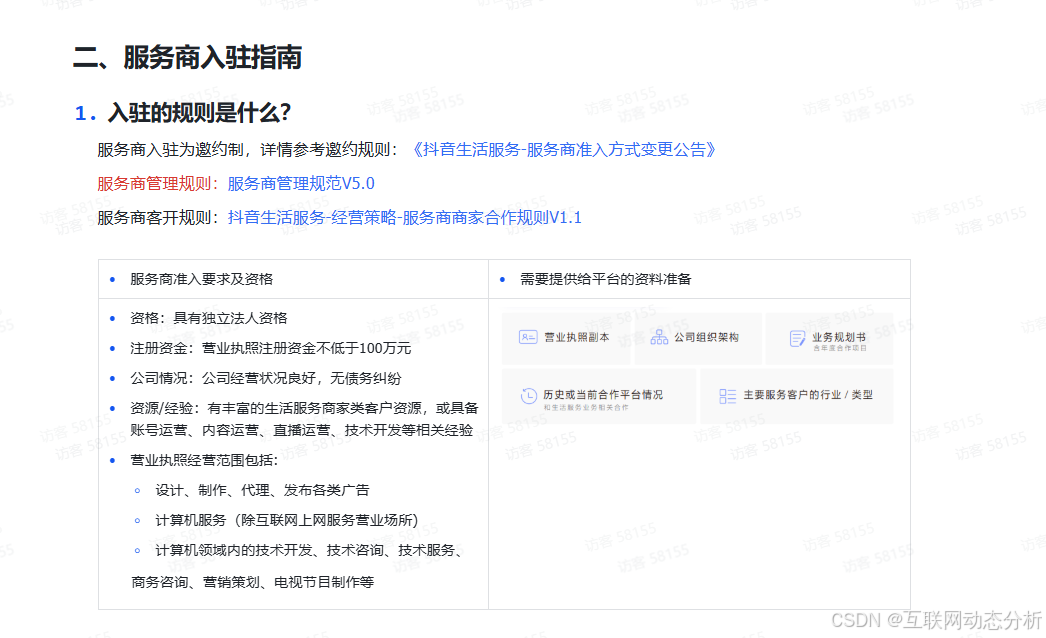Select the 公司组织架构 card label
The height and width of the screenshot is (638, 1046).
click(706, 337)
